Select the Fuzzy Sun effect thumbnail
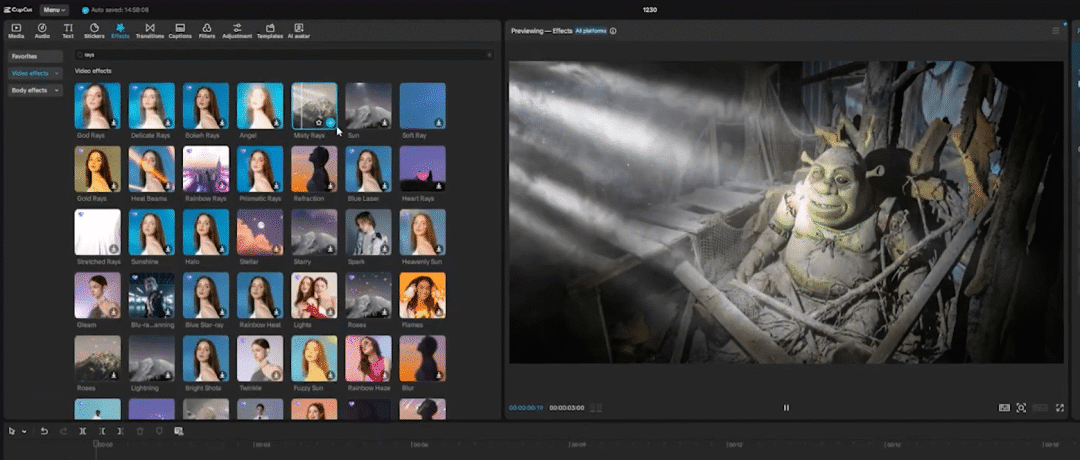Screen dimensions: 1080x460 coord(314,358)
